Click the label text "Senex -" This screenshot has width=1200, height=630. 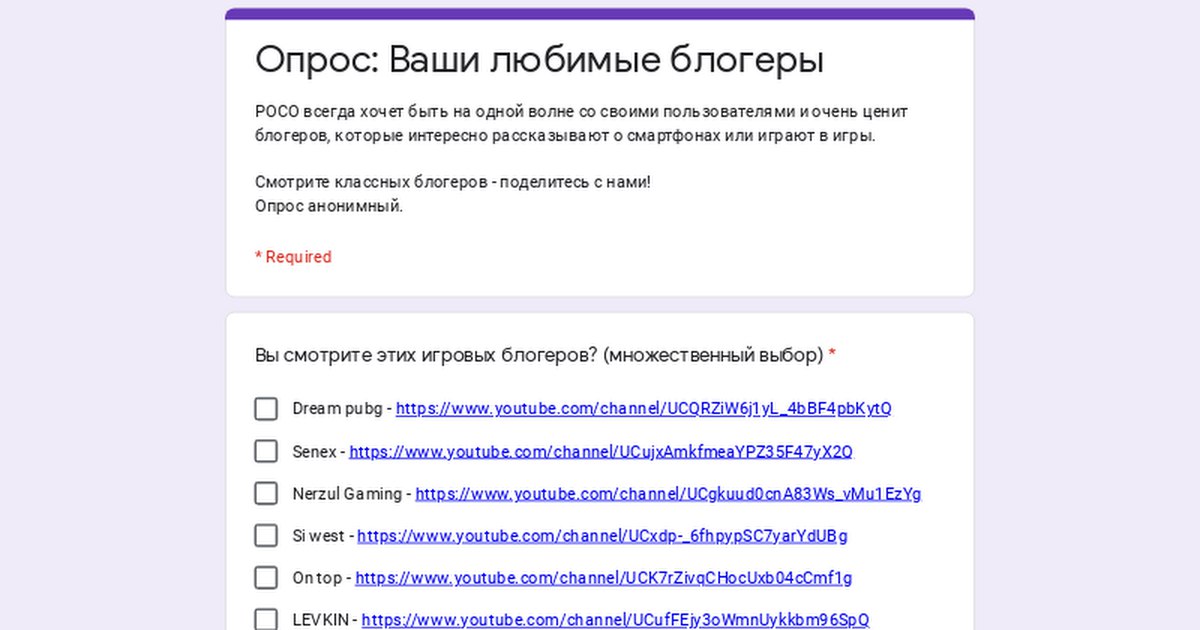[x=319, y=451]
